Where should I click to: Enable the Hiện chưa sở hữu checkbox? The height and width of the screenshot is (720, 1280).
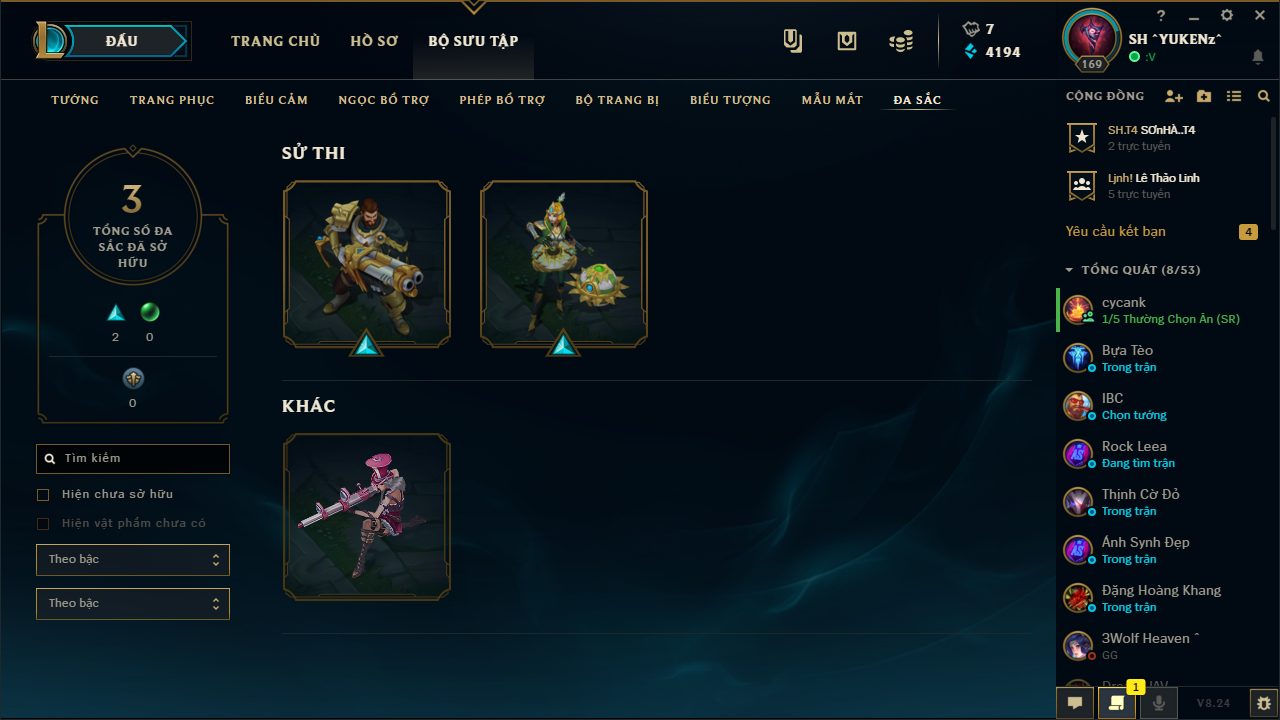pos(43,495)
